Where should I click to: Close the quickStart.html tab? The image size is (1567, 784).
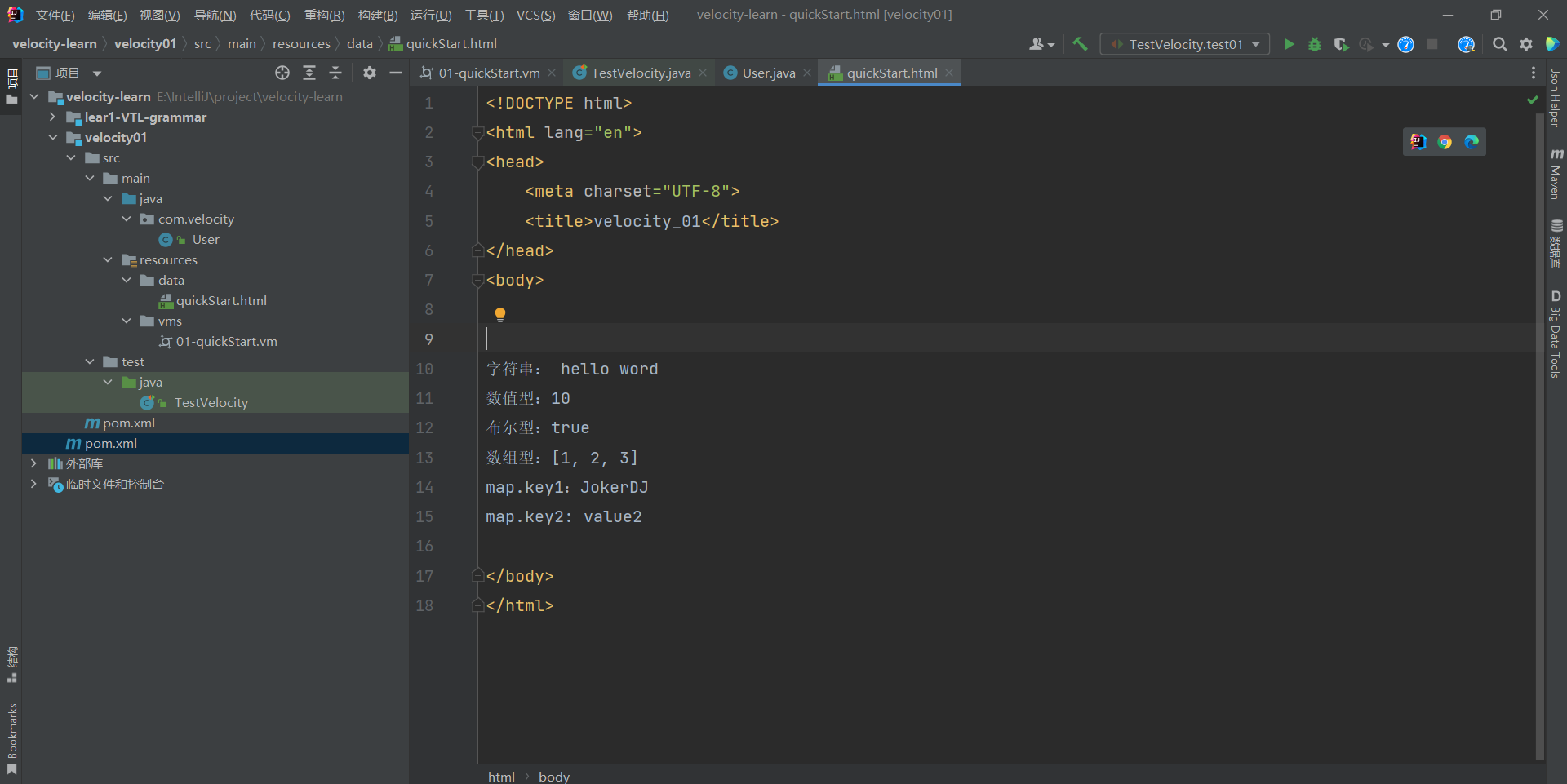tap(949, 73)
